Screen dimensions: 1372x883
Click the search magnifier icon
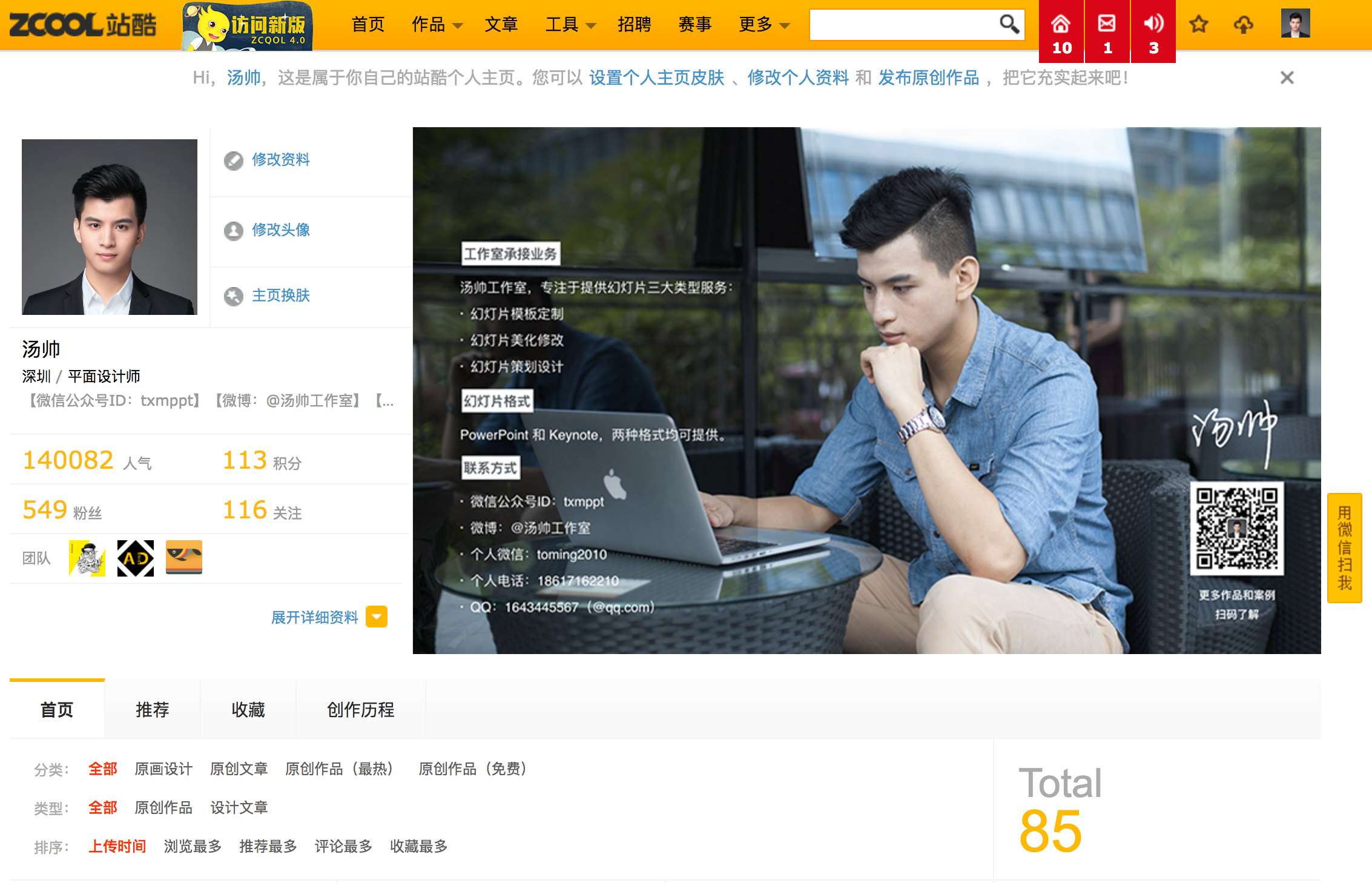pyautogui.click(x=1009, y=25)
